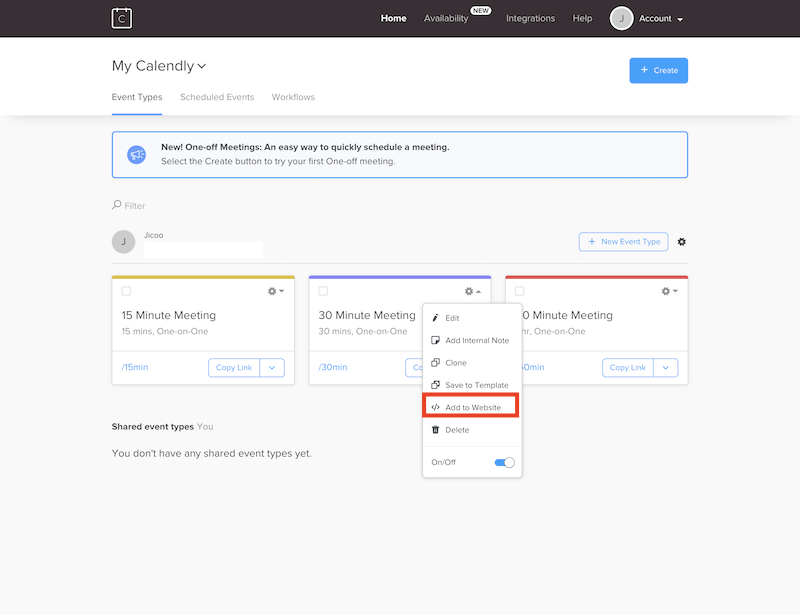Image resolution: width=800 pixels, height=615 pixels.
Task: Open the Account dropdown arrow
Action: coord(680,19)
